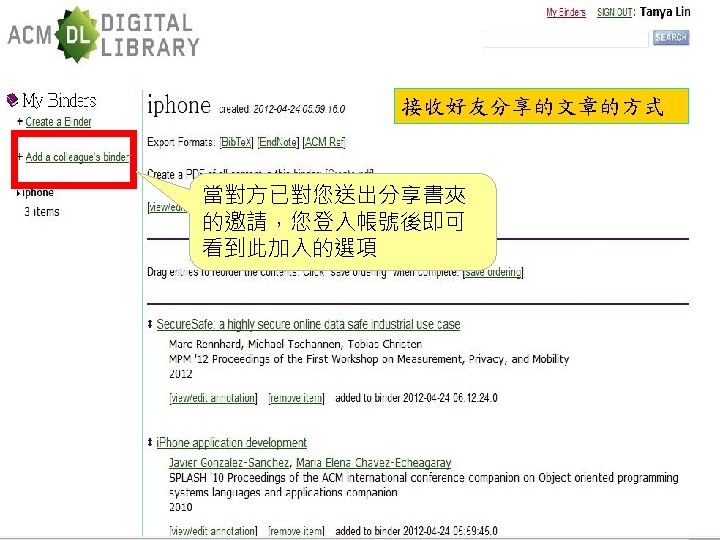This screenshot has width=720, height=540.
Task: Click Add a colleague's binder link
Action: (77, 157)
